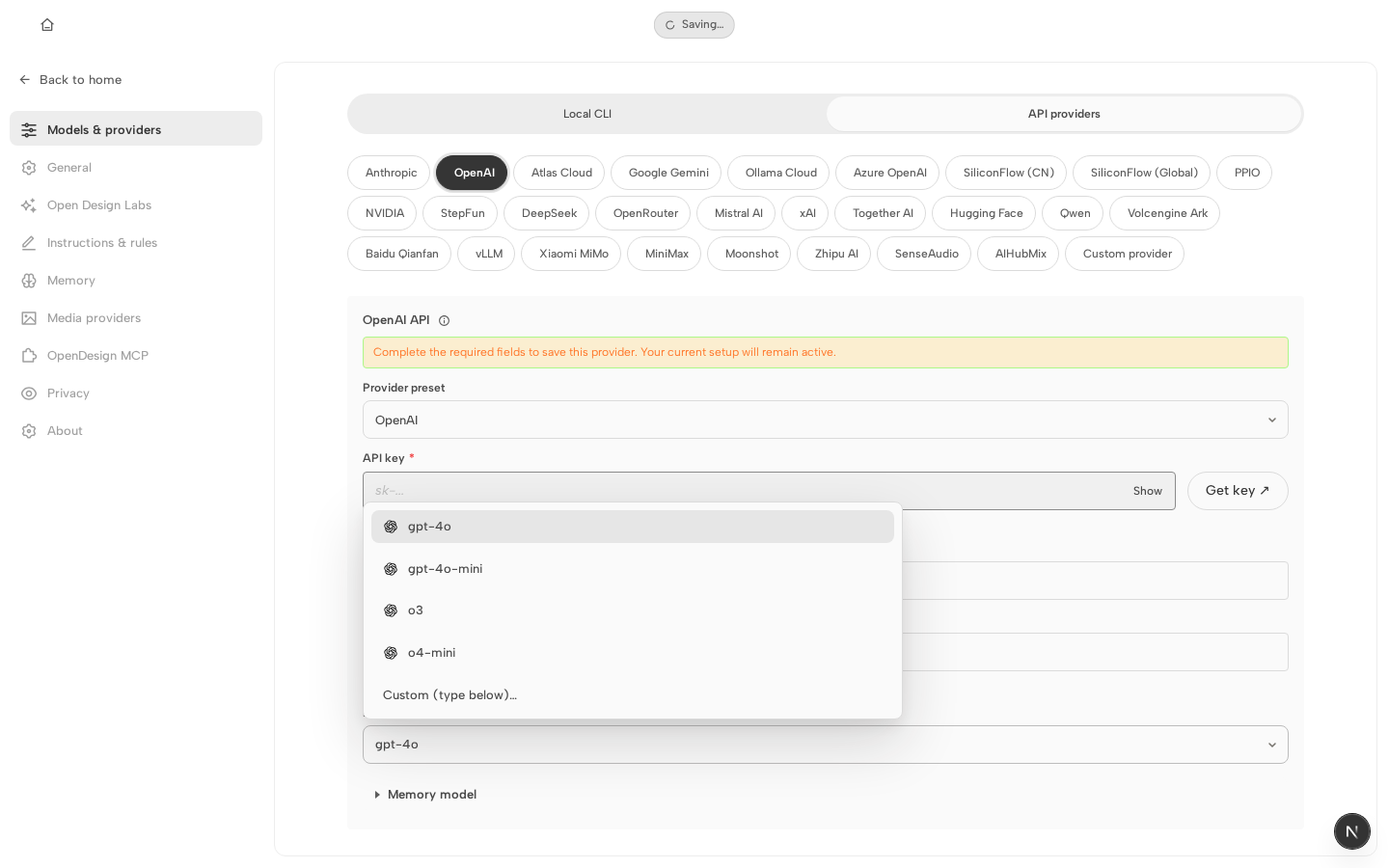Open the Open Design Labs page

point(136,205)
